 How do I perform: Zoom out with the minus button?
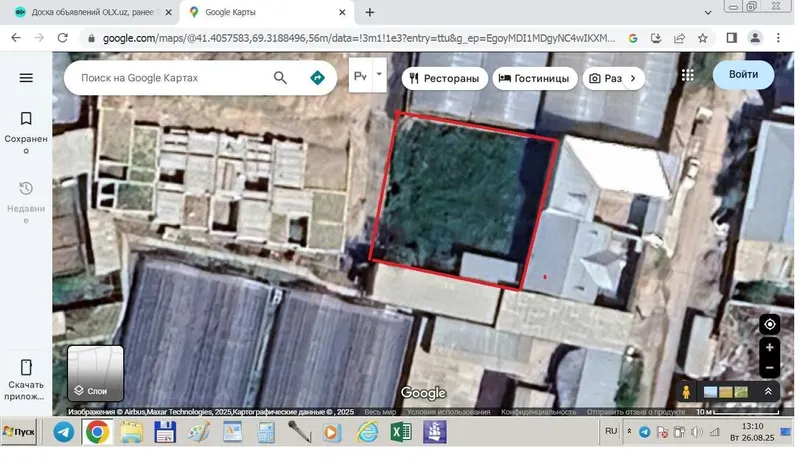[x=769, y=368]
